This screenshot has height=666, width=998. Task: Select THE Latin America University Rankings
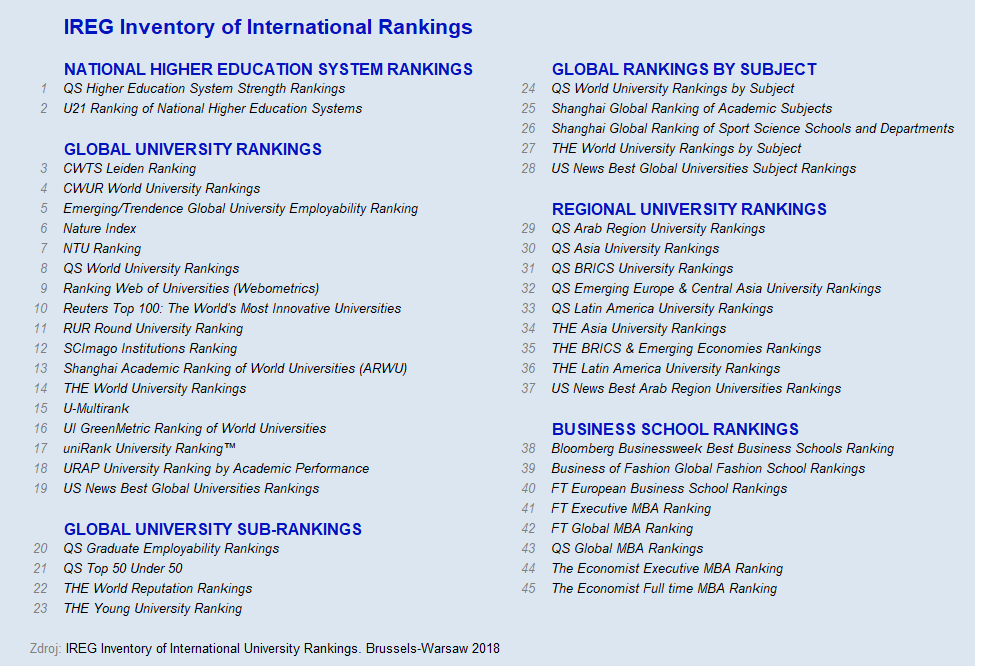(666, 369)
